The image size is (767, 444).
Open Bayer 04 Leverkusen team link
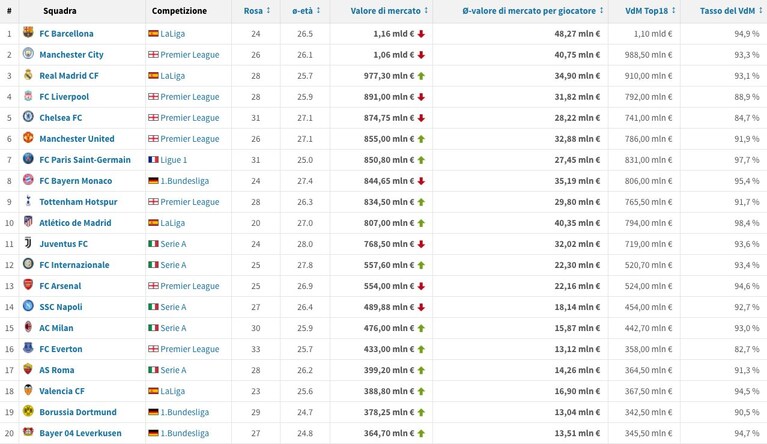pos(80,433)
